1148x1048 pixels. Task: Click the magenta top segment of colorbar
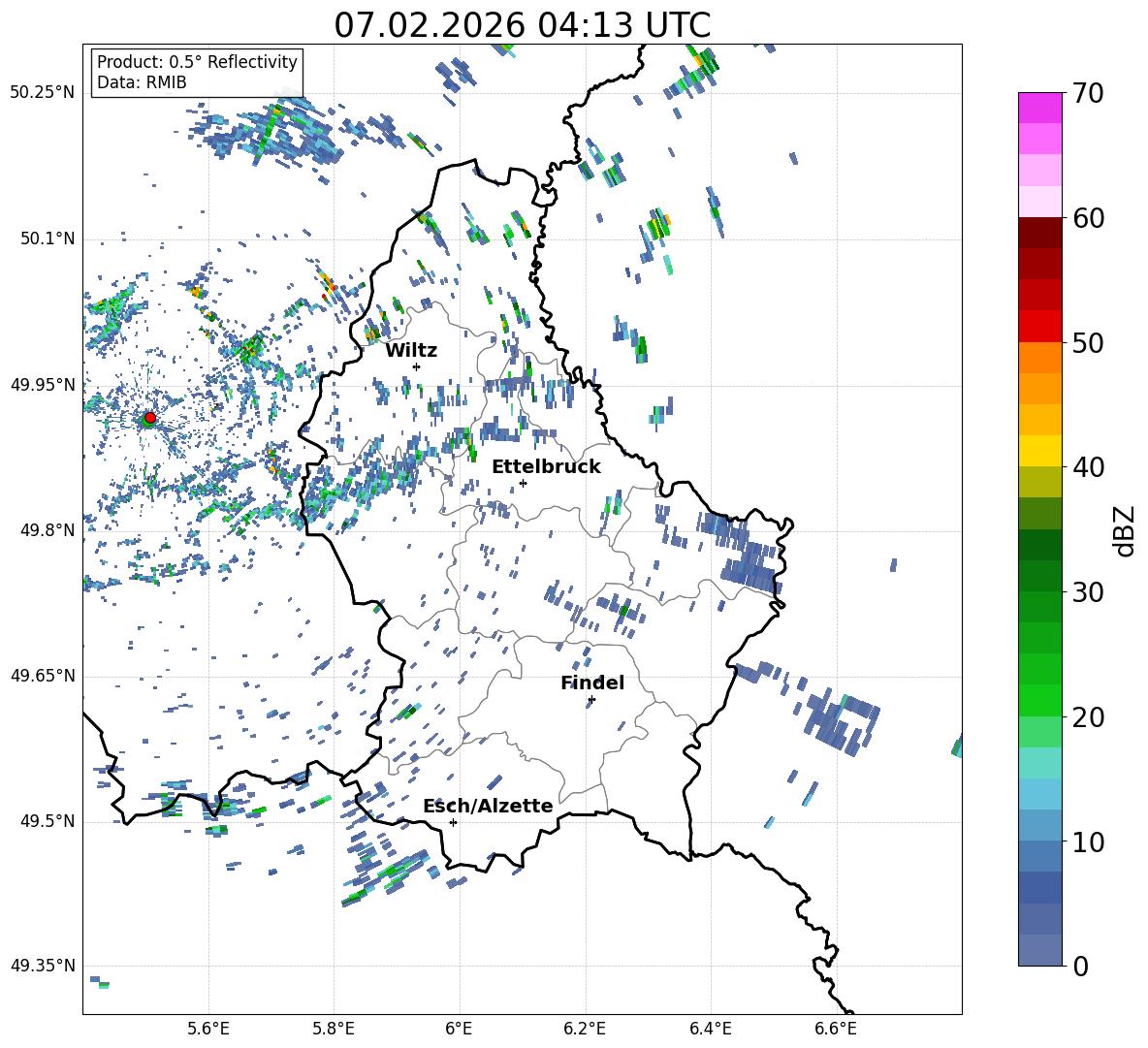tap(1040, 108)
